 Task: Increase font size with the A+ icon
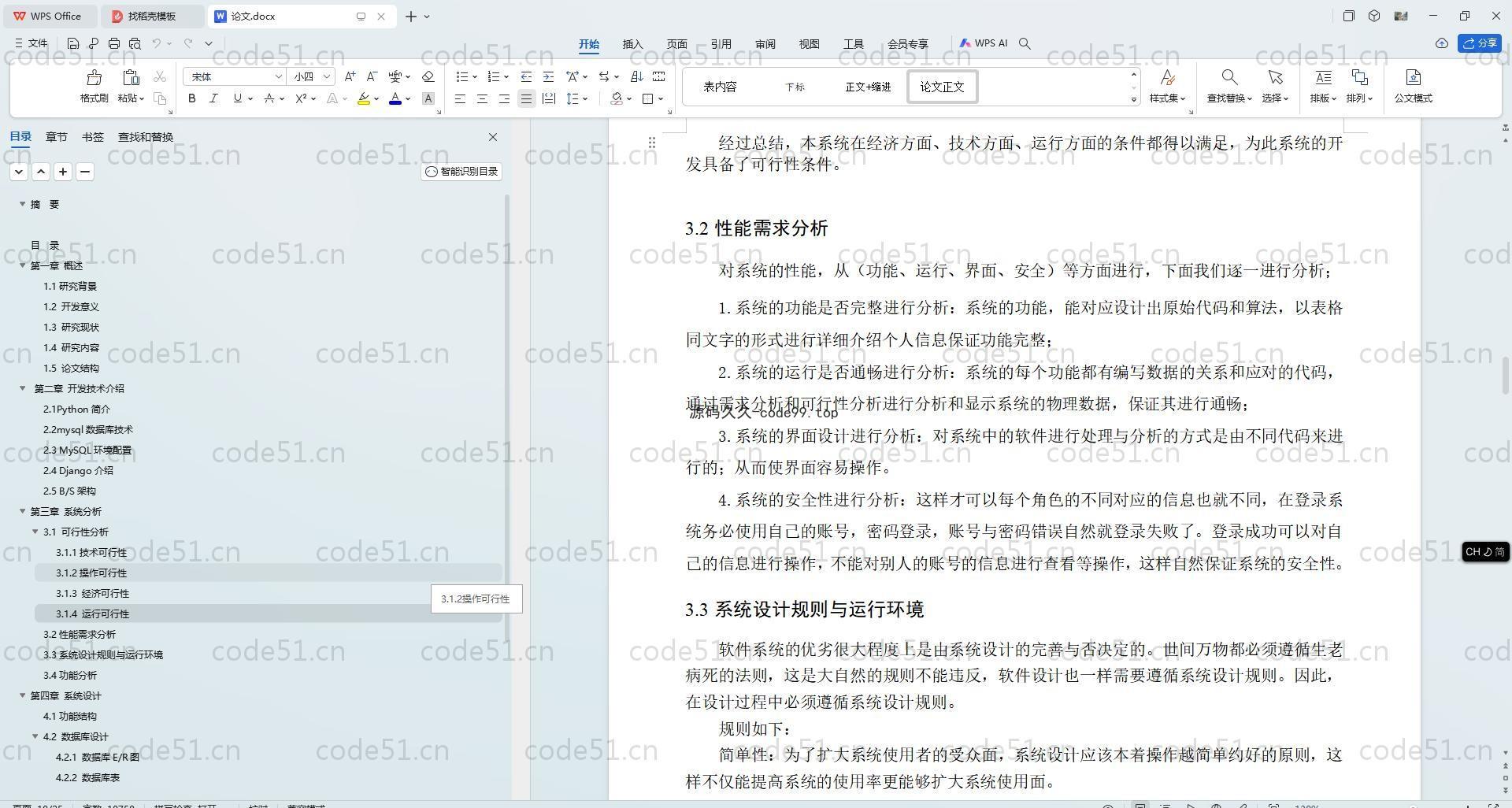click(350, 76)
